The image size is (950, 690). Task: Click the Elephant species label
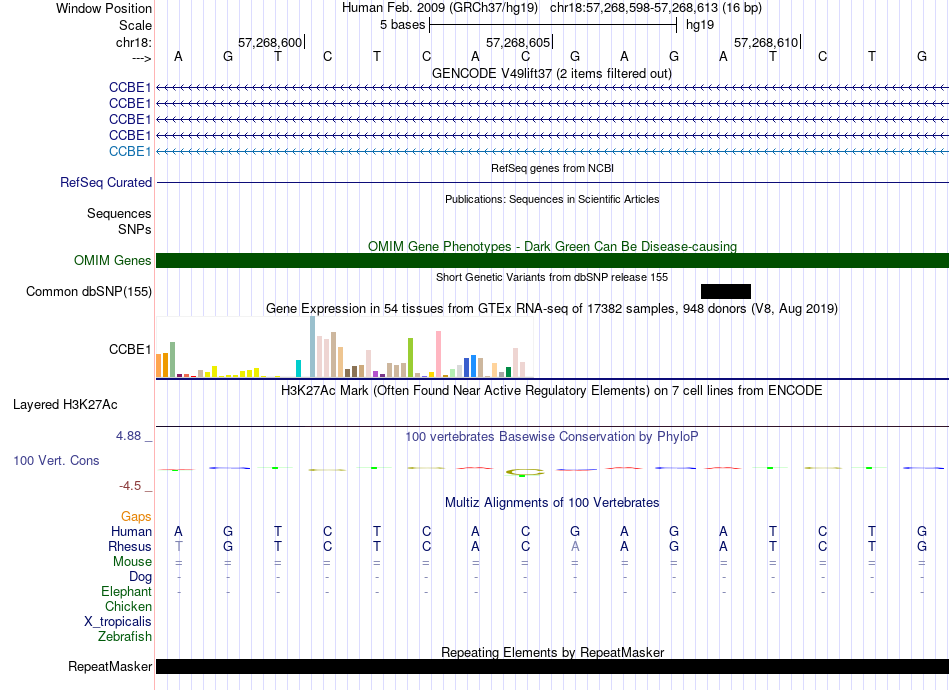coord(126,592)
